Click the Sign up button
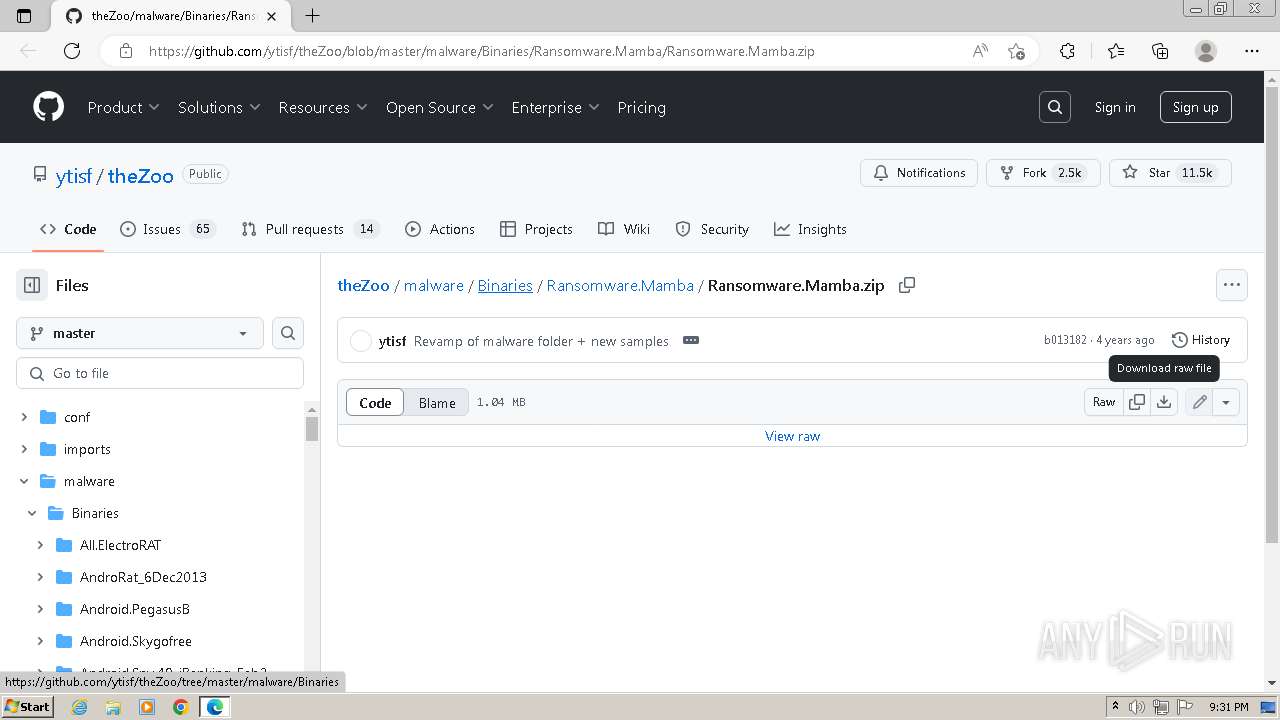The image size is (1280, 720). click(1195, 107)
